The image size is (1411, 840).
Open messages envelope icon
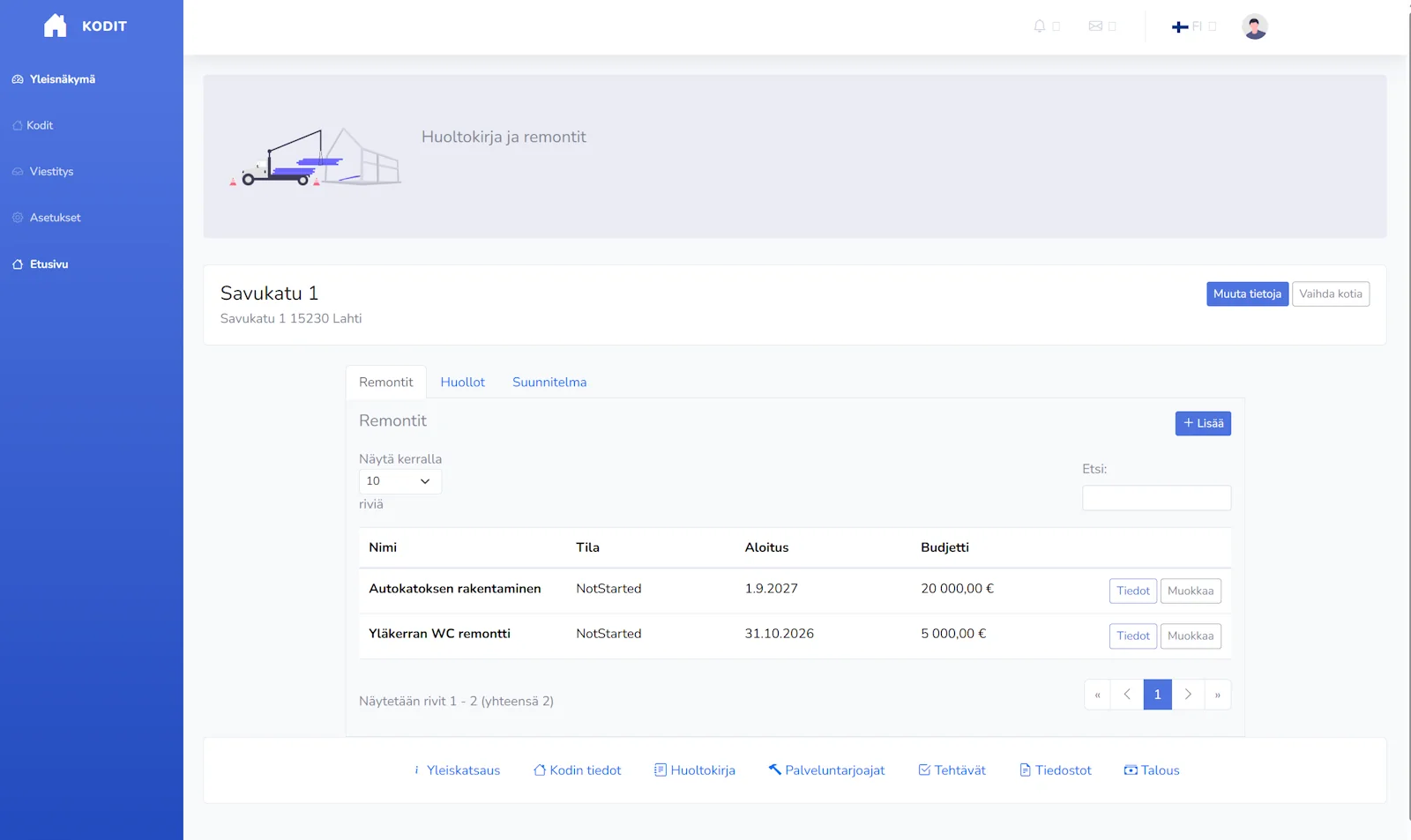pos(1095,26)
